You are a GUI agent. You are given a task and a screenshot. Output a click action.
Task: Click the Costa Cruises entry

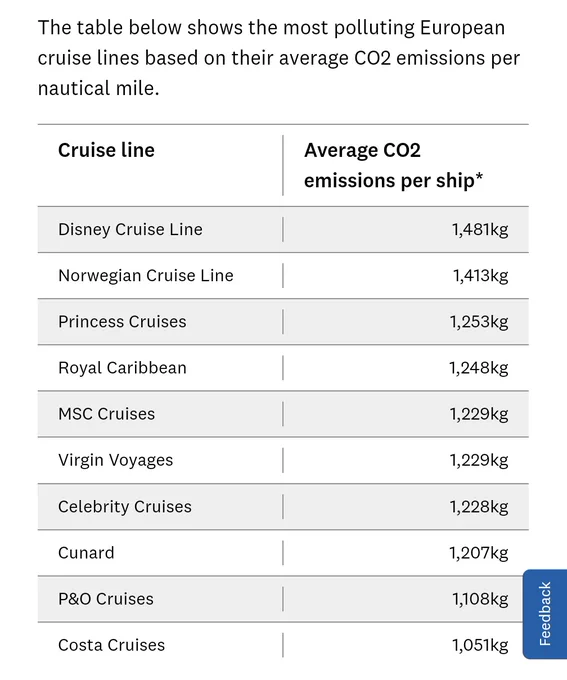click(x=111, y=645)
